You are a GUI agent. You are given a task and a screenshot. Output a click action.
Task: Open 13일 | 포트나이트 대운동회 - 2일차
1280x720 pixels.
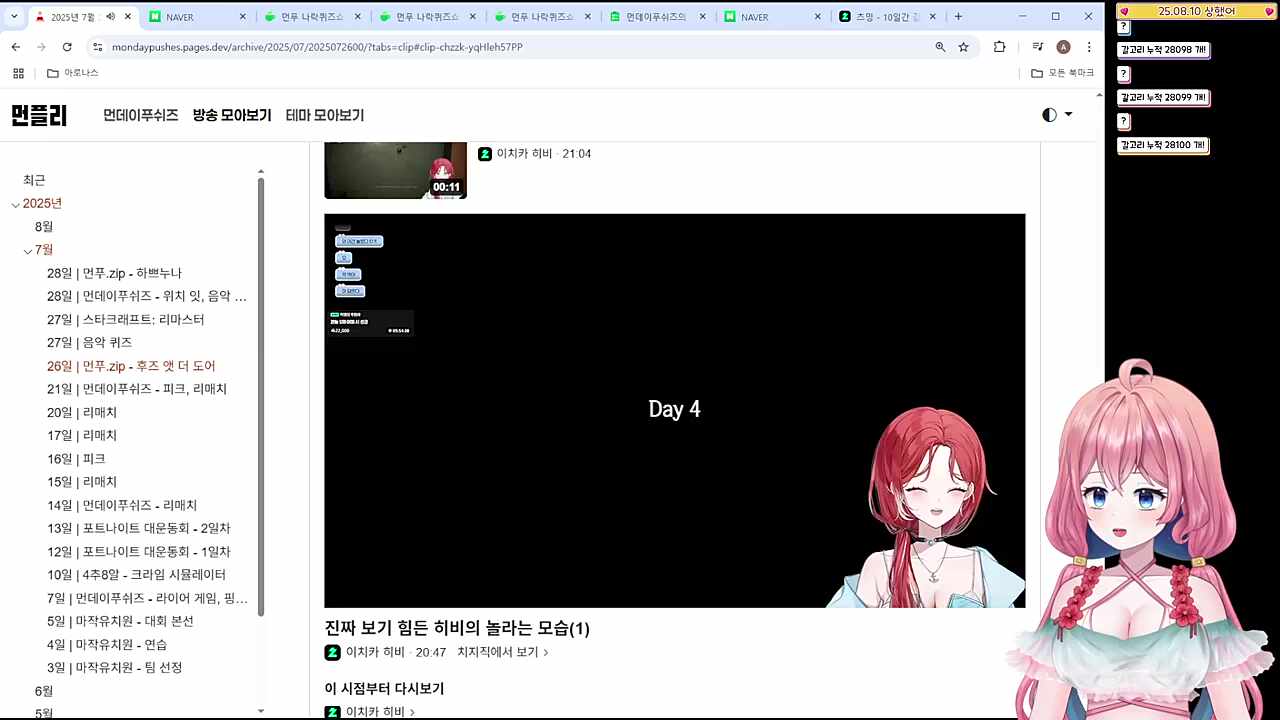click(139, 528)
